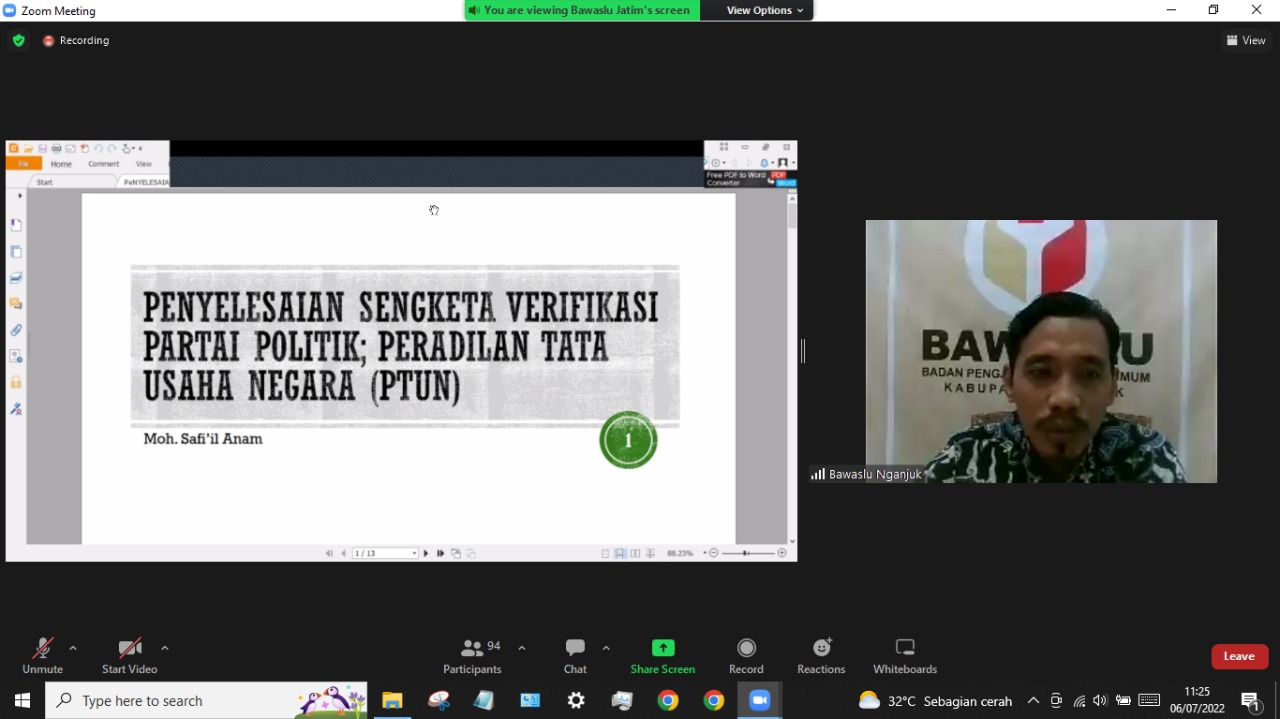
Task: Turn on camera with Start Video
Action: [129, 656]
